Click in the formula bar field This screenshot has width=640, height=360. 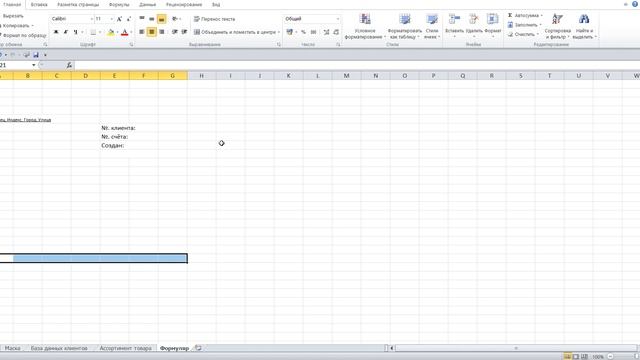pos(356,65)
